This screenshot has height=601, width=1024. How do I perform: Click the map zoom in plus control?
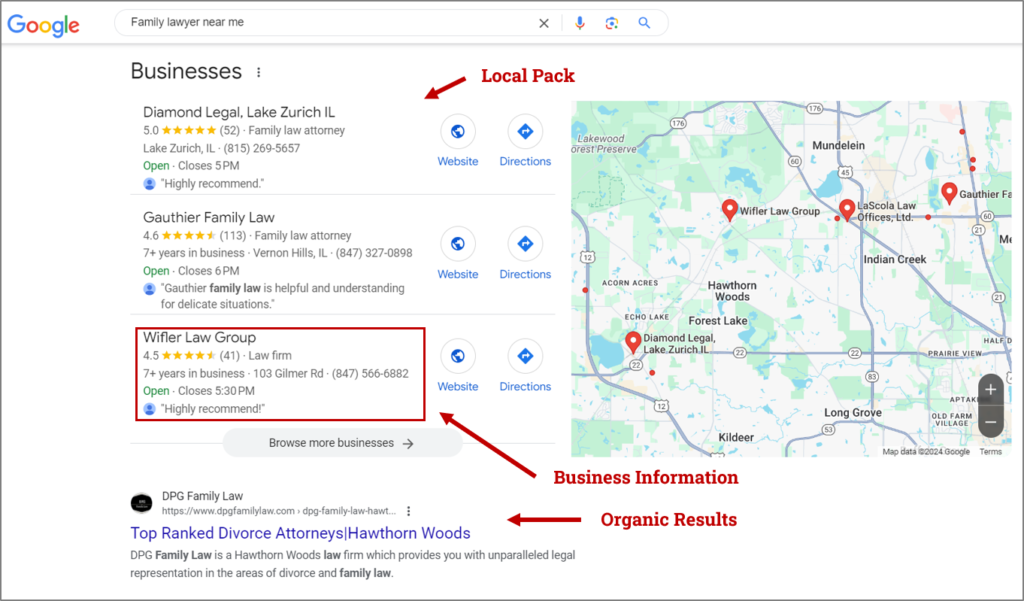click(x=989, y=389)
